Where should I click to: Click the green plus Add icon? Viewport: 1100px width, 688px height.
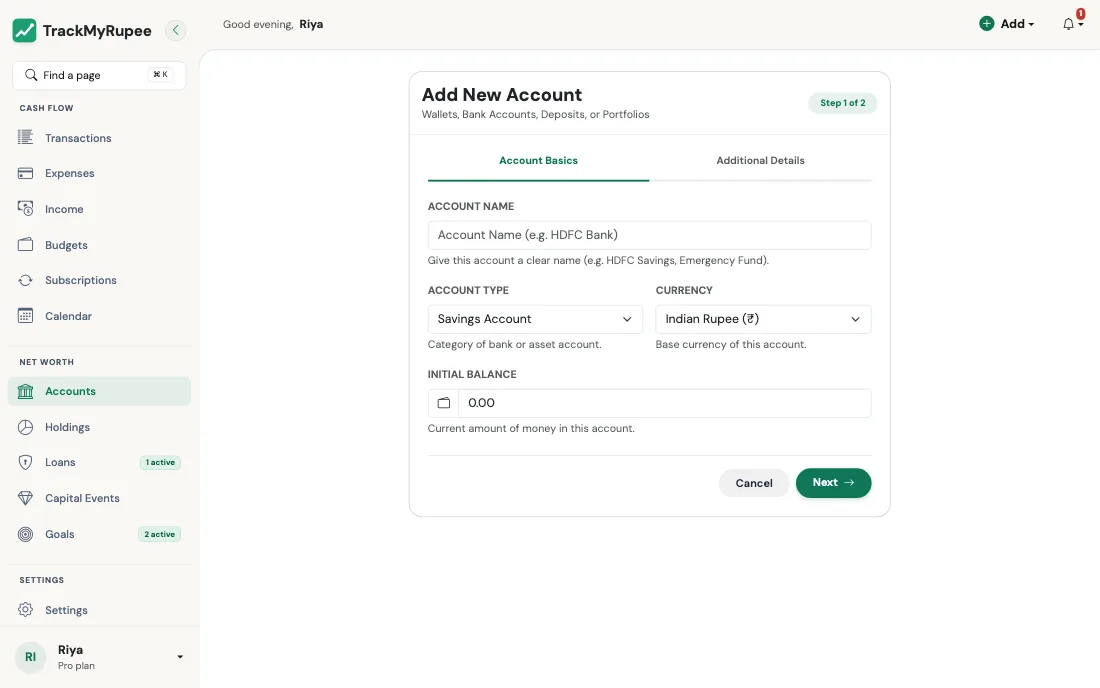[986, 24]
